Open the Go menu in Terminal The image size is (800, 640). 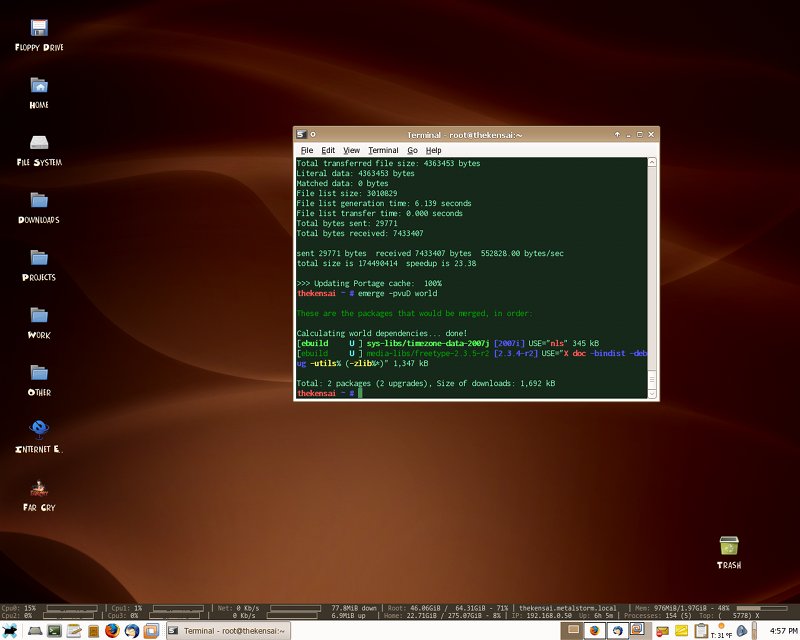(x=412, y=150)
